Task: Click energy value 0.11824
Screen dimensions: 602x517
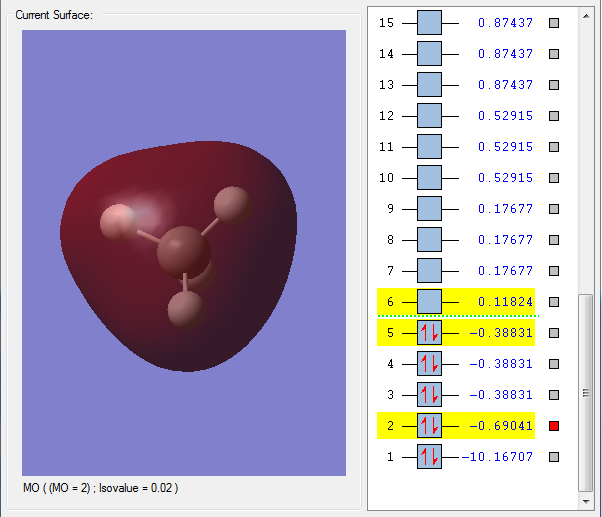Action: coord(505,302)
